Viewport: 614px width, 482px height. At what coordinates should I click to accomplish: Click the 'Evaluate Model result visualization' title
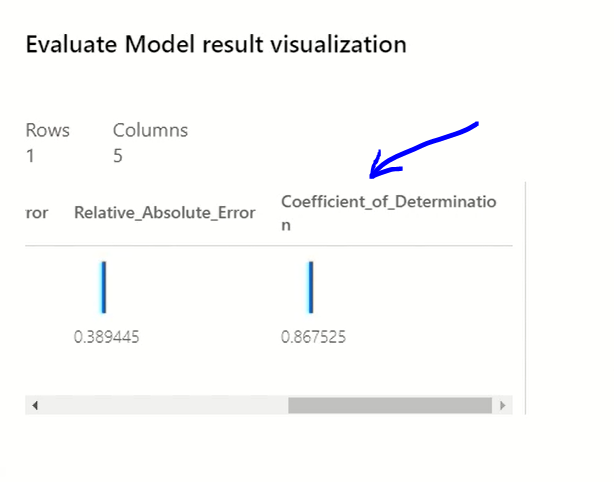[x=216, y=44]
